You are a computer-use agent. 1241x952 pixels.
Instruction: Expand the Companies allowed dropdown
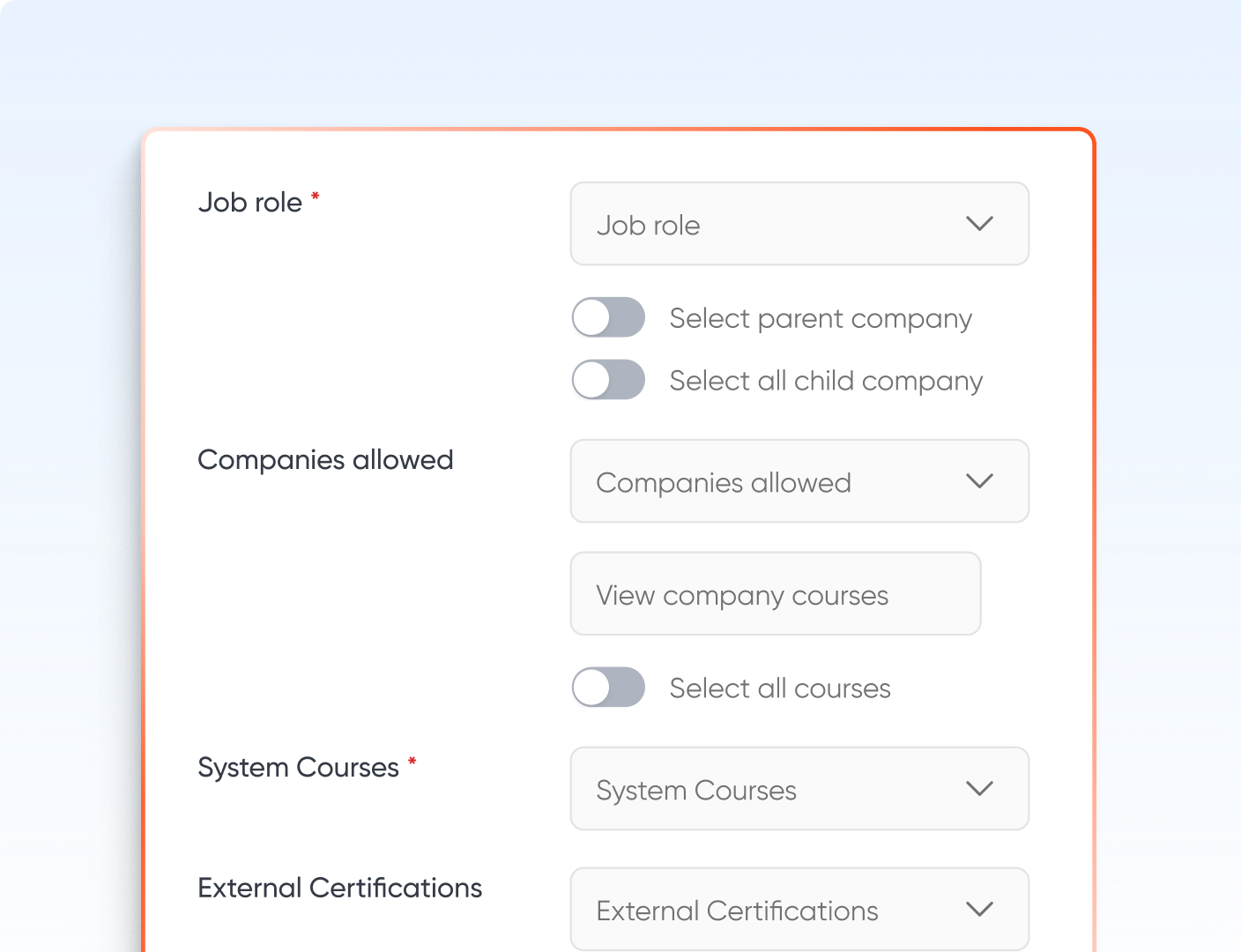click(x=799, y=481)
